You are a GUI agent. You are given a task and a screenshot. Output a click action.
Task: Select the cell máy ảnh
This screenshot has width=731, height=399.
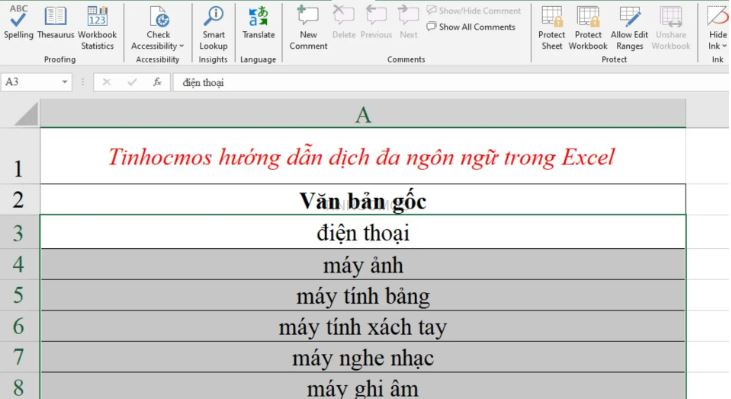pyautogui.click(x=363, y=264)
